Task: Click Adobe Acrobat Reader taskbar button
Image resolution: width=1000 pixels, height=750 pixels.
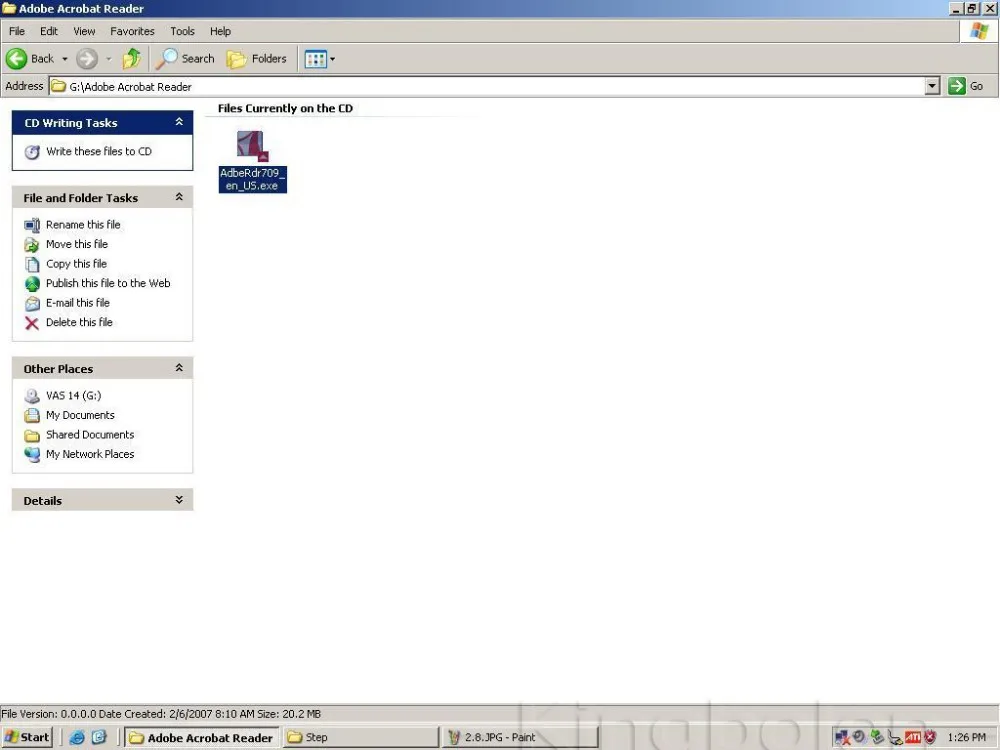Action: [x=202, y=738]
